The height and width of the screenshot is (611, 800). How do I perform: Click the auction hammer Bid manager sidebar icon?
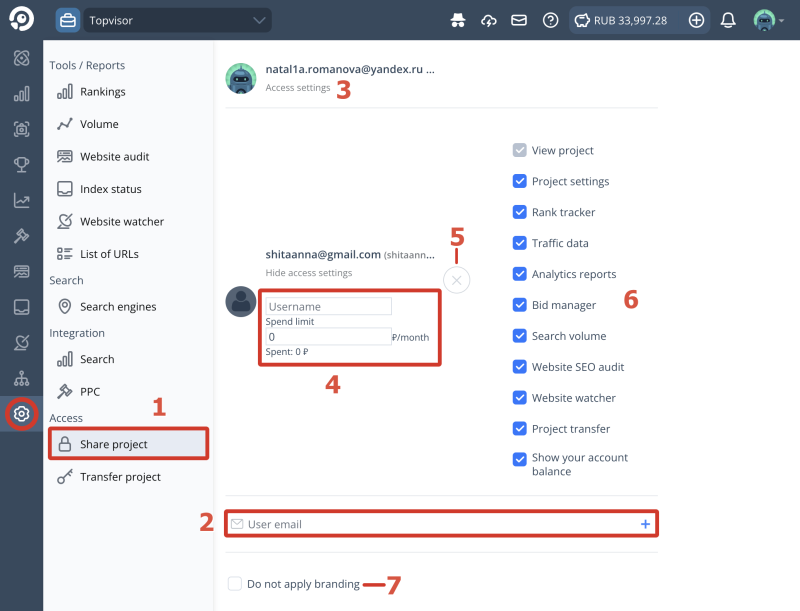[x=21, y=236]
